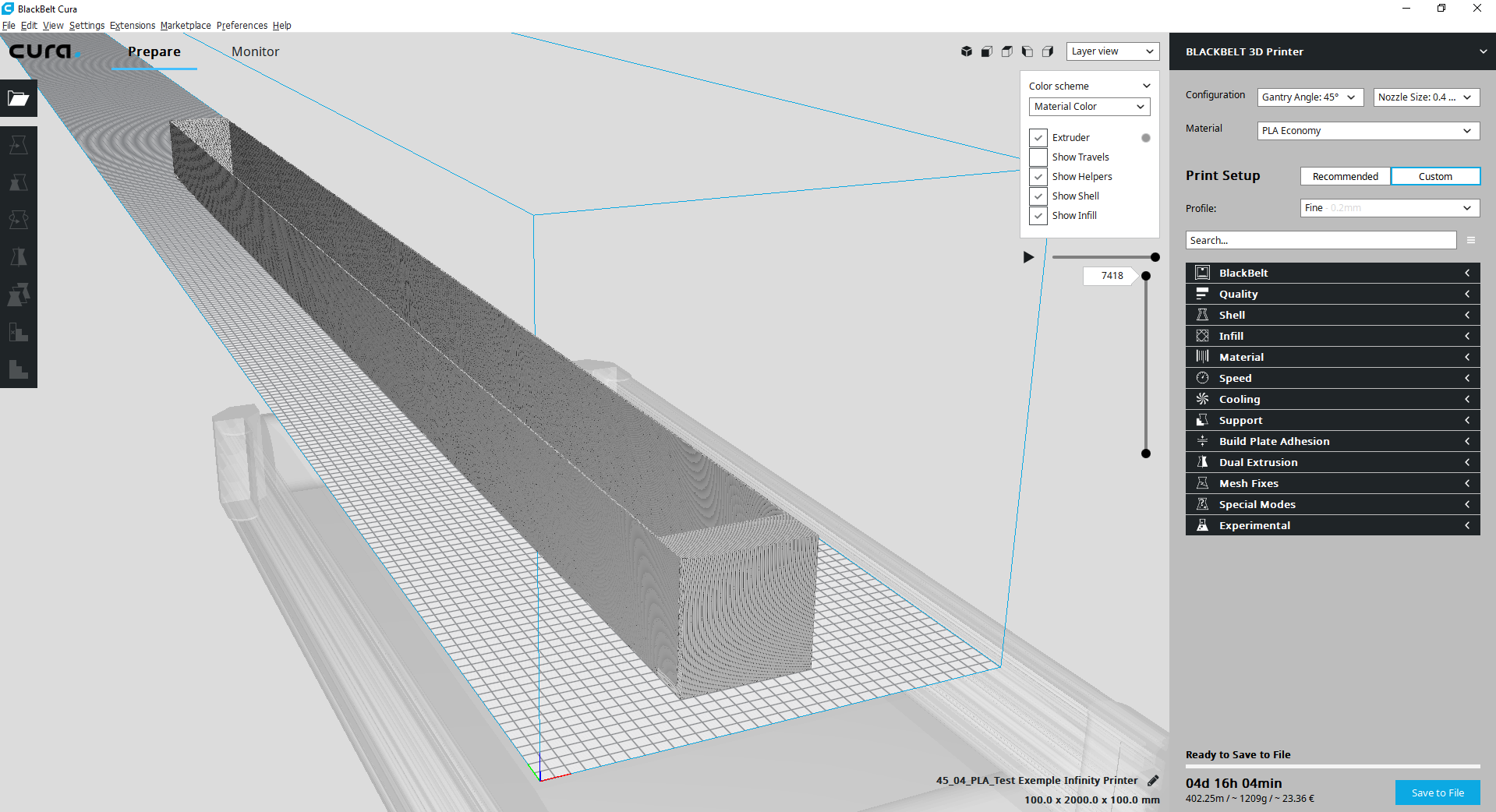Screen dimensions: 1496x812
Task: Select the Per Model Settings tool
Action: point(19,295)
